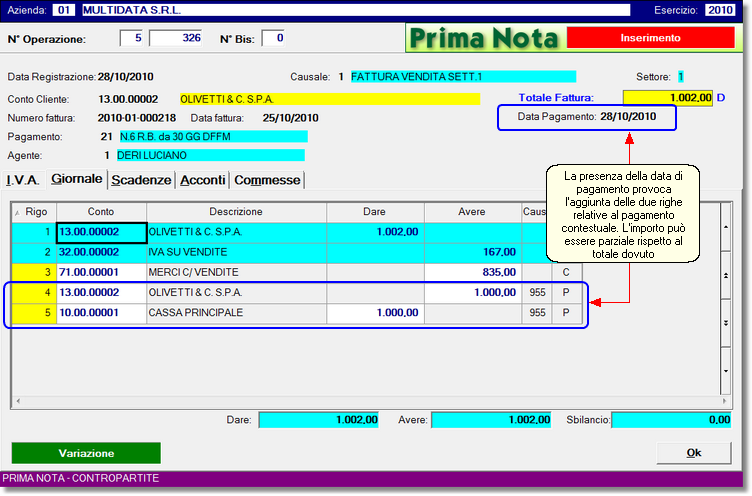Click the Conto Cliente code 13.00.00002
Image resolution: width=752 pixels, height=496 pixels.
click(128, 99)
